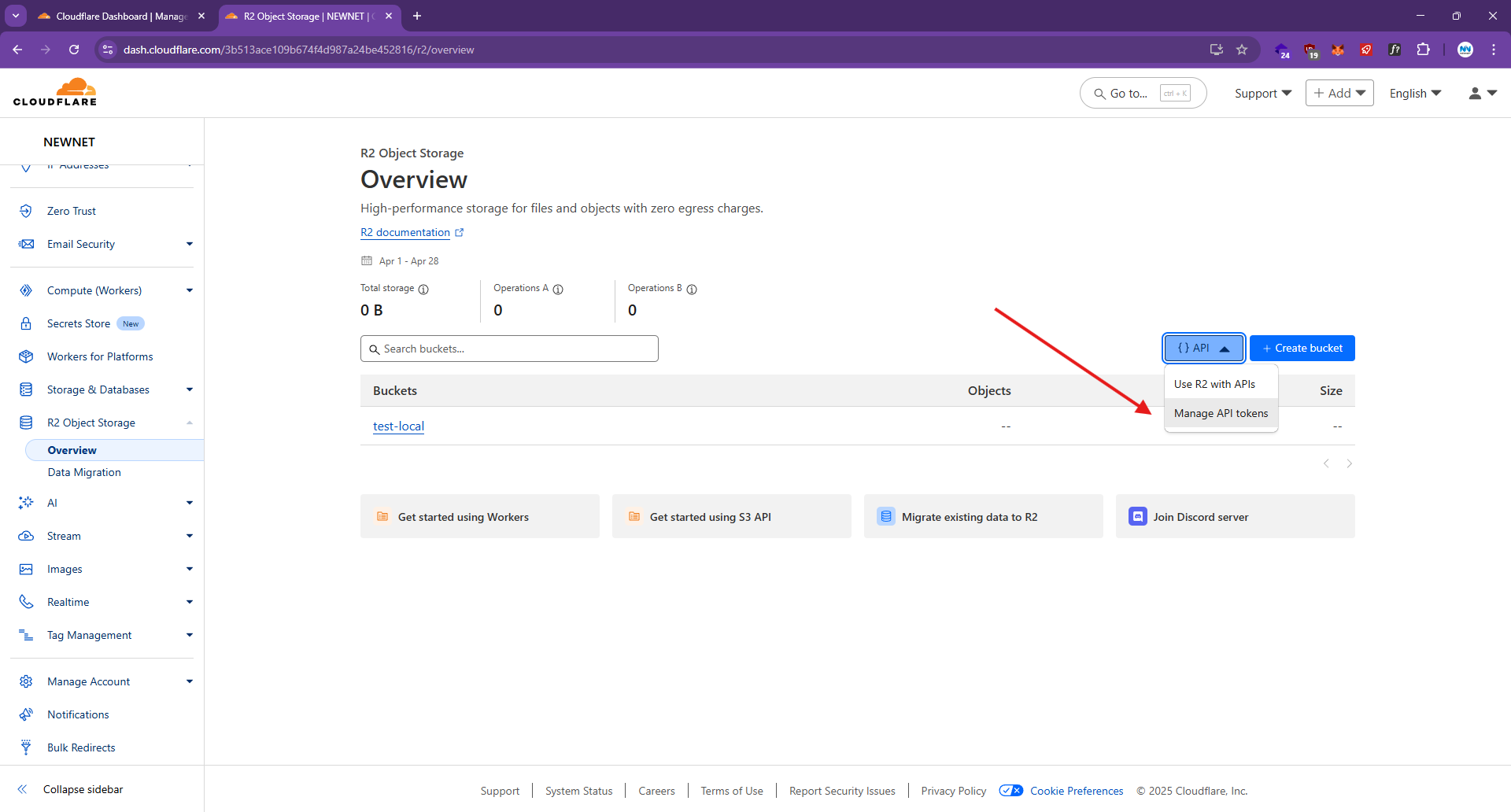Click the Operations B info icon
Image resolution: width=1511 pixels, height=812 pixels.
point(692,289)
